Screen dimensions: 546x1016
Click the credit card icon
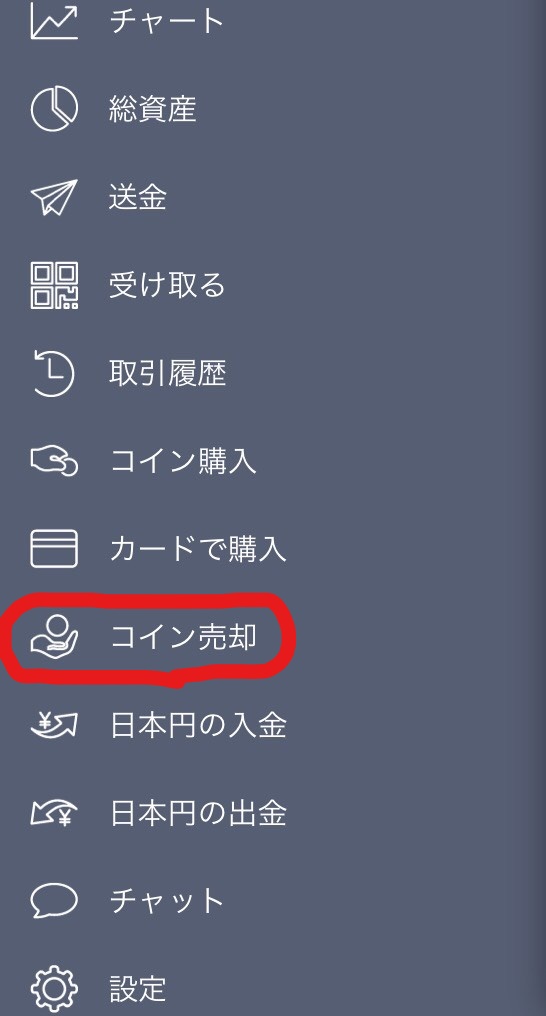click(54, 549)
